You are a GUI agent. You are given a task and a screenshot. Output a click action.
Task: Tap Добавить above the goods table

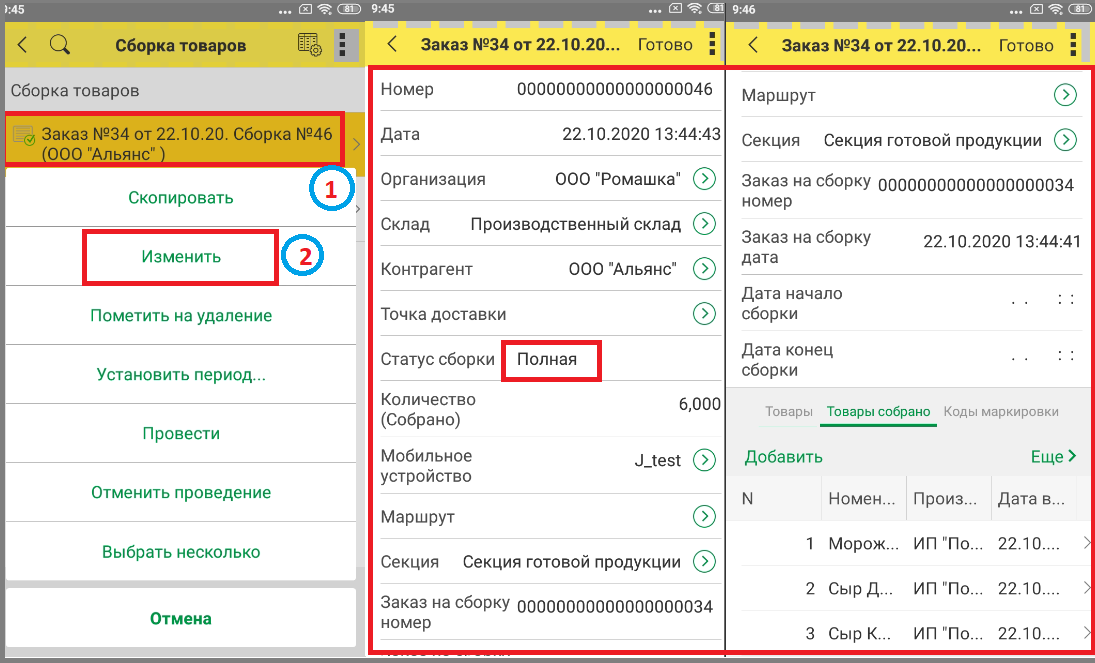(784, 457)
